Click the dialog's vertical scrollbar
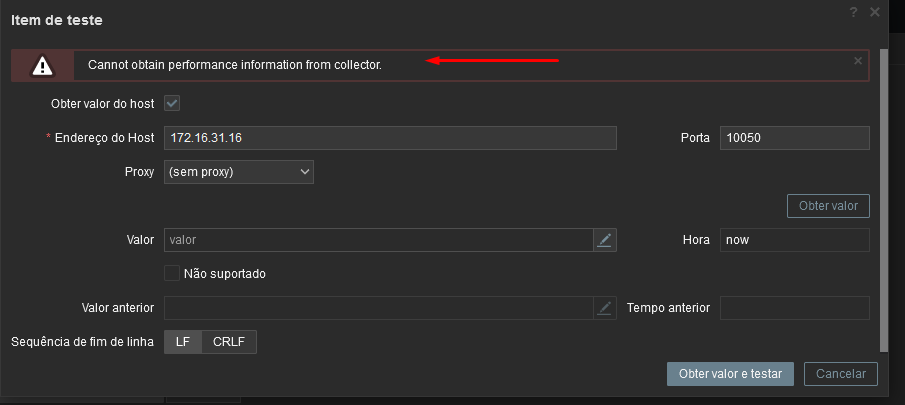The image size is (905, 405). coord(882,200)
